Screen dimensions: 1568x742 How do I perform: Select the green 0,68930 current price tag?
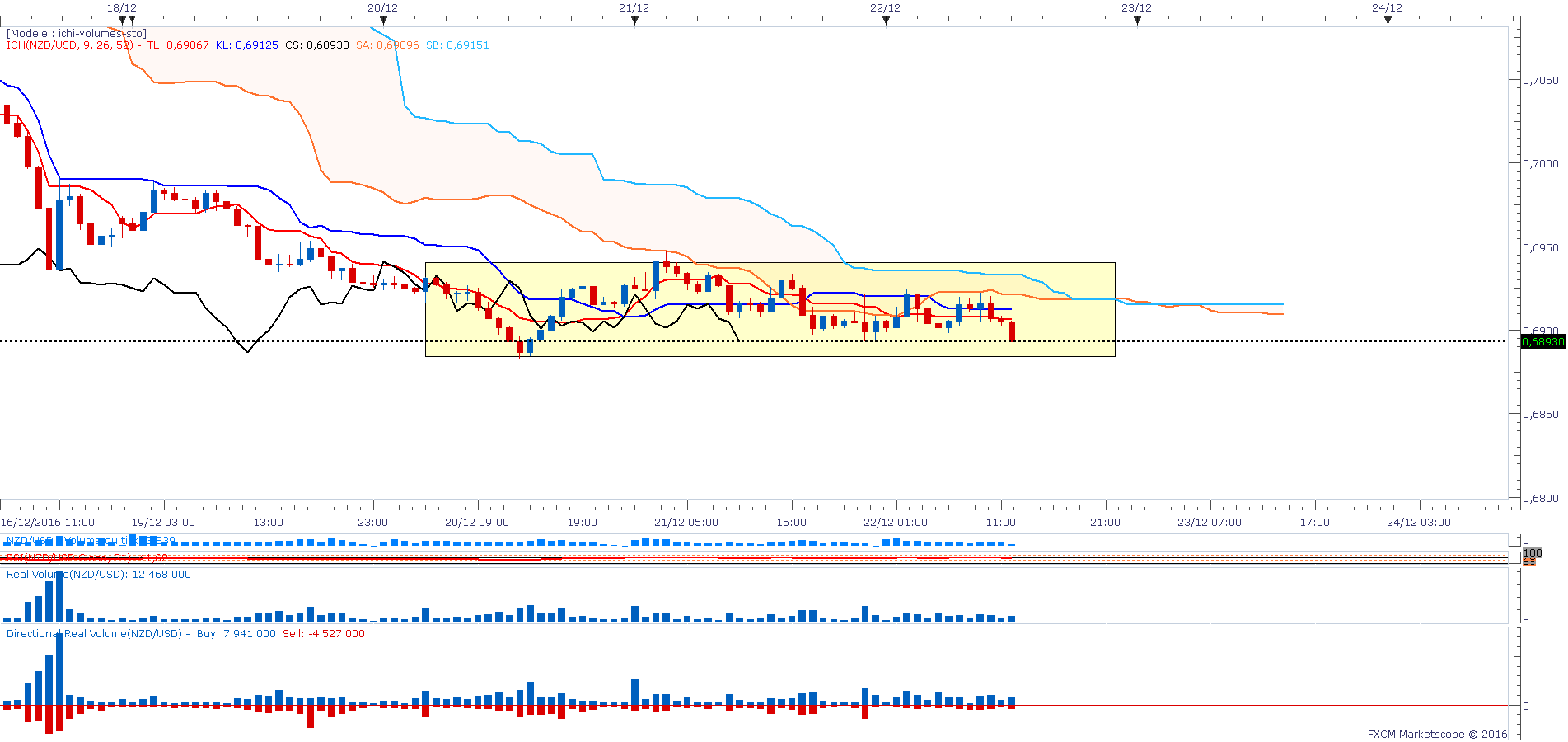(1542, 341)
